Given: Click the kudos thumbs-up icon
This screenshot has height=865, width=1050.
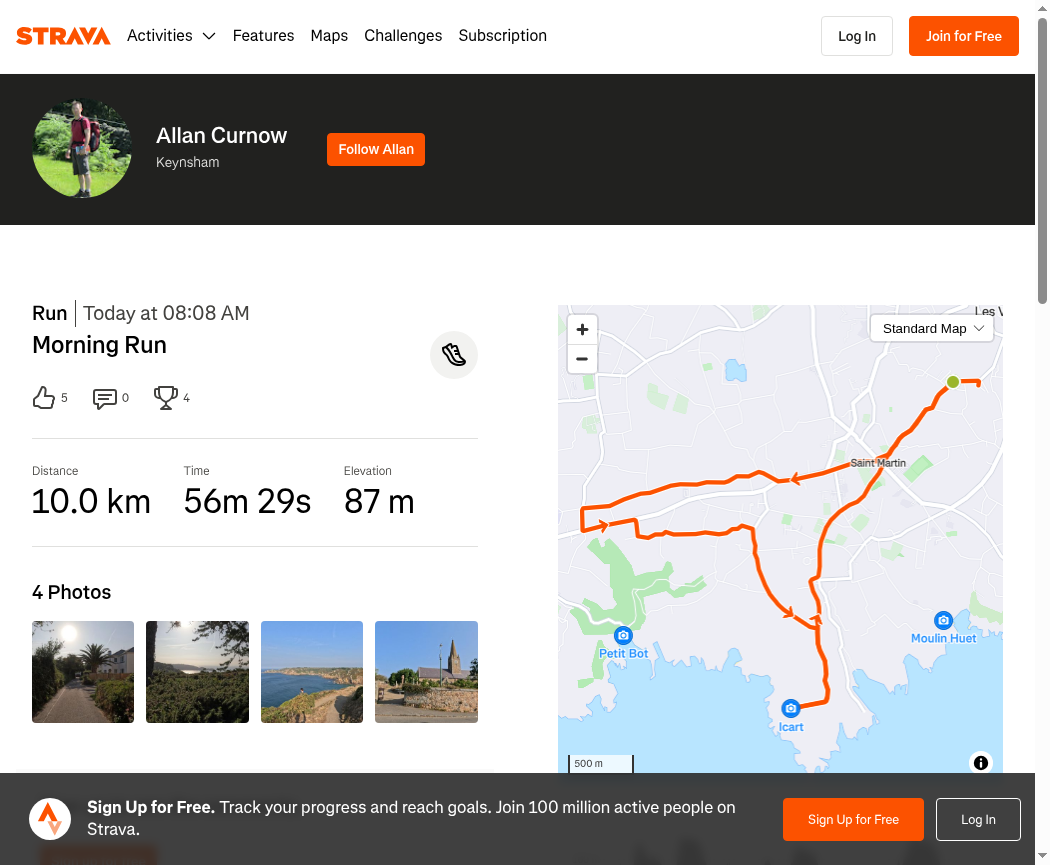Looking at the screenshot, I should point(44,398).
